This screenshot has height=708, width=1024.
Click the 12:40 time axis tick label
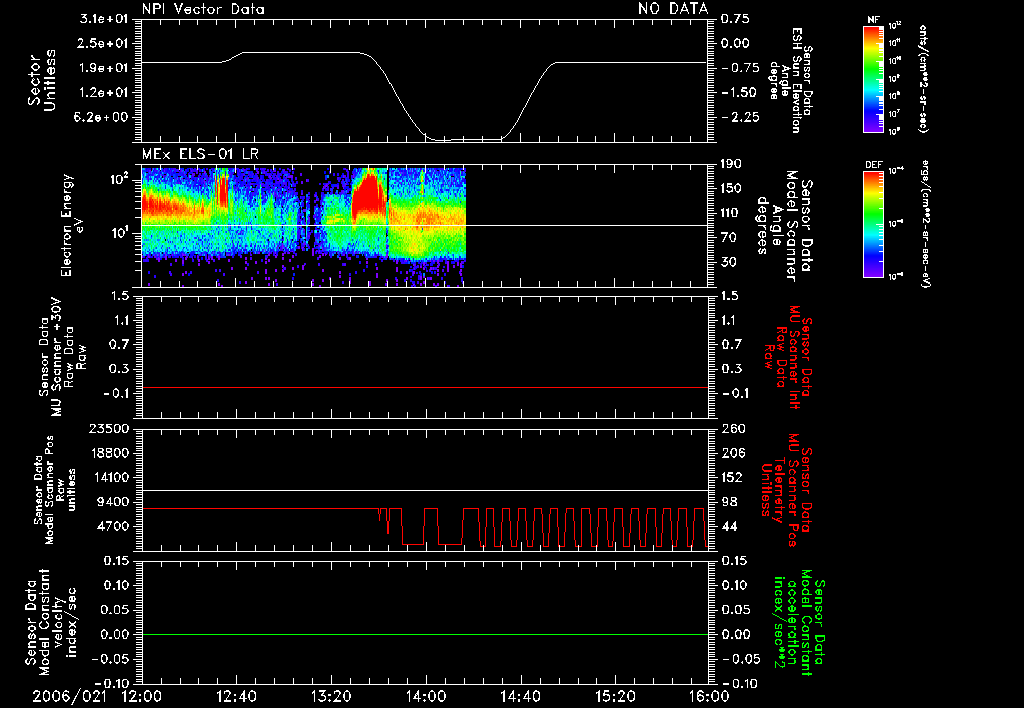coord(237,696)
